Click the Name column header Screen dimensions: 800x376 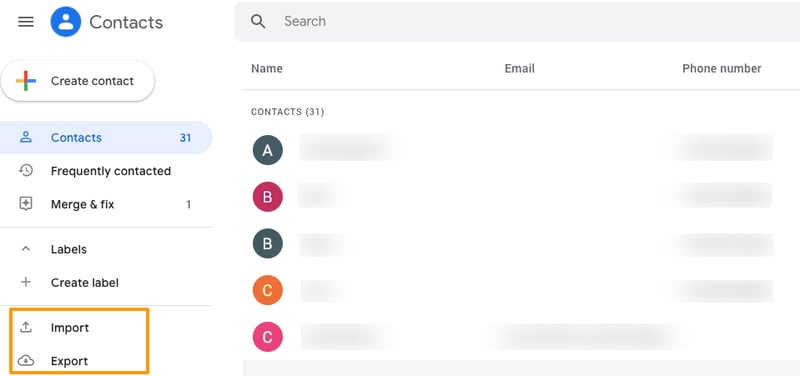click(267, 68)
